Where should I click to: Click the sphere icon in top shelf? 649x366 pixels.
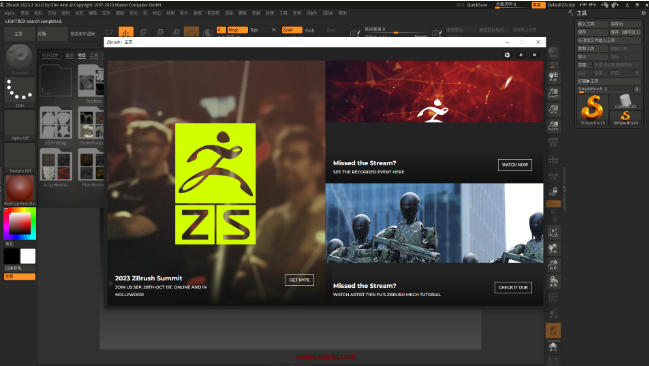(208, 33)
